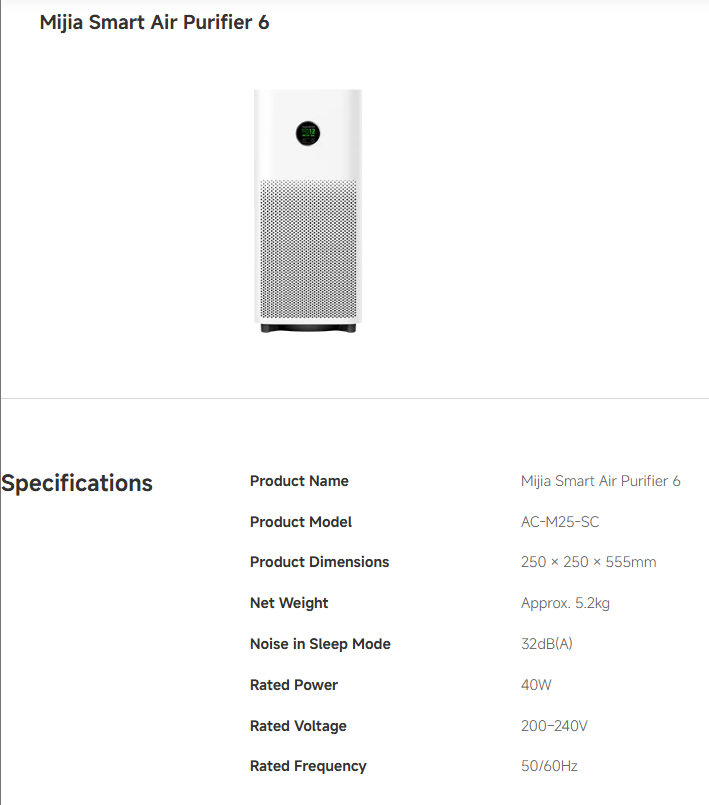Click the Approx. 5.2kg value
Viewport: 709px width, 805px height.
coord(565,603)
